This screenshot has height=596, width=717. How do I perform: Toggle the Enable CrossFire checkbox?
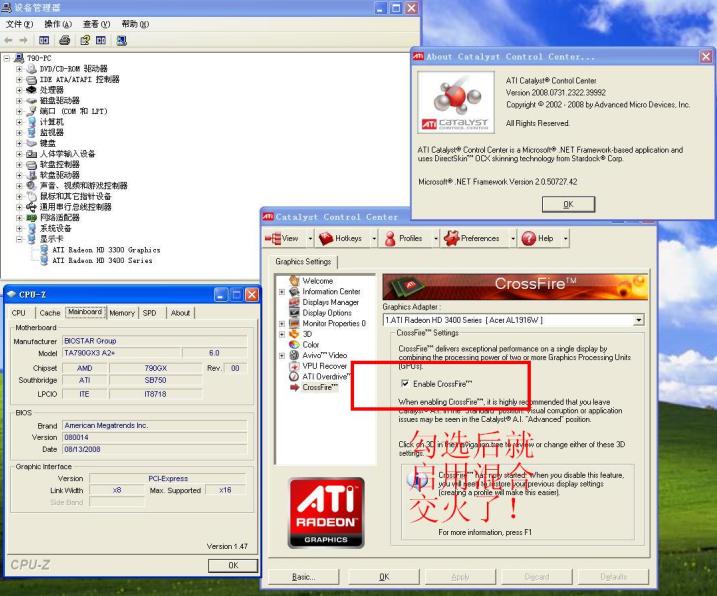click(405, 383)
